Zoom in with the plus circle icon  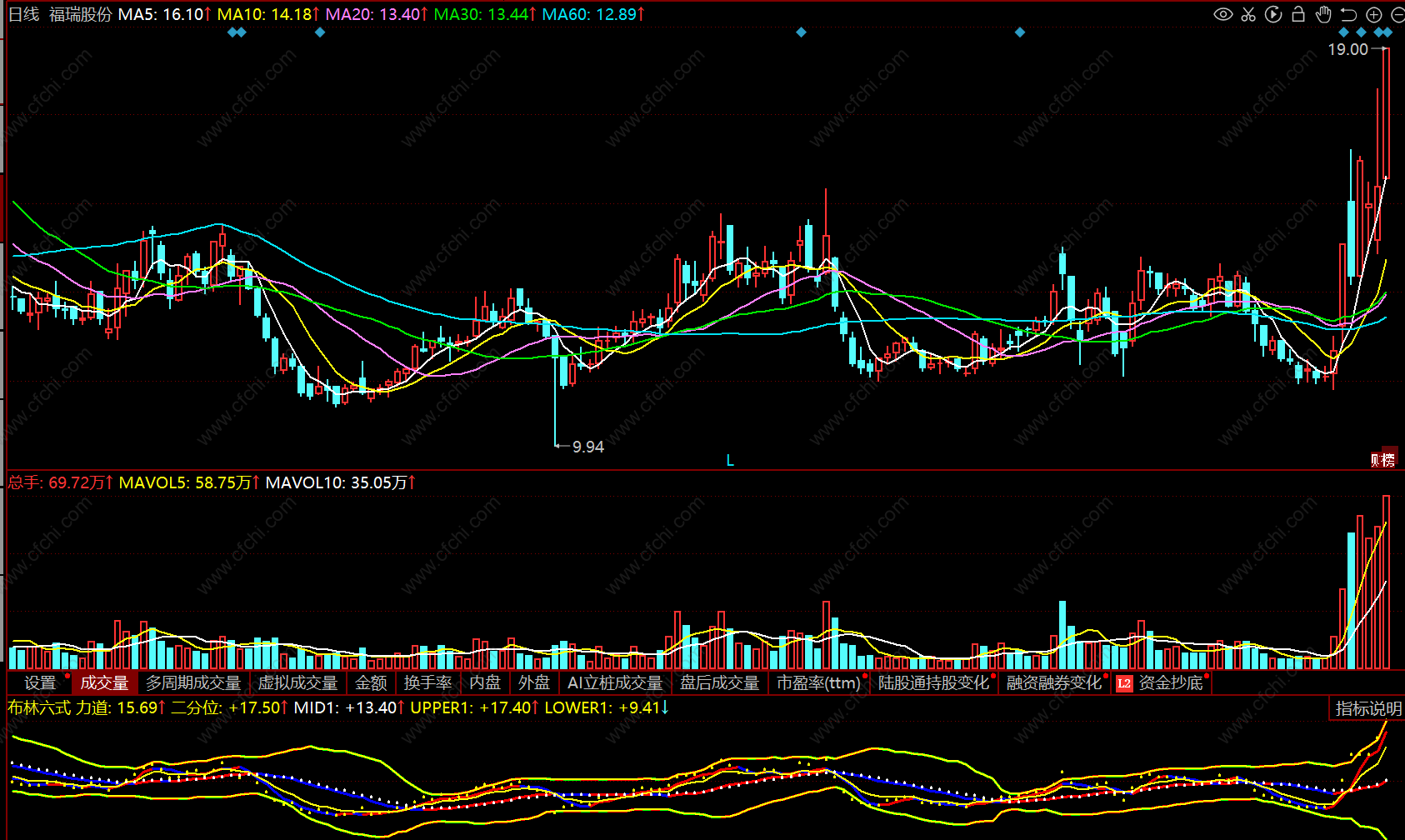point(1374,14)
